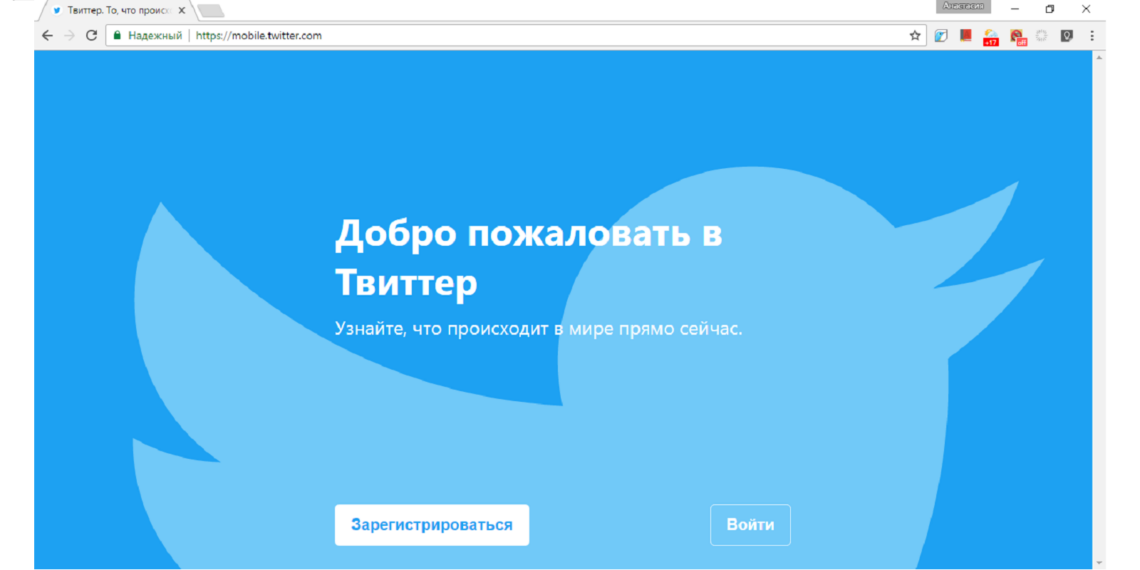Click the mobile.twitter.com address bar
This screenshot has height=570, width=1140.
[500, 35]
